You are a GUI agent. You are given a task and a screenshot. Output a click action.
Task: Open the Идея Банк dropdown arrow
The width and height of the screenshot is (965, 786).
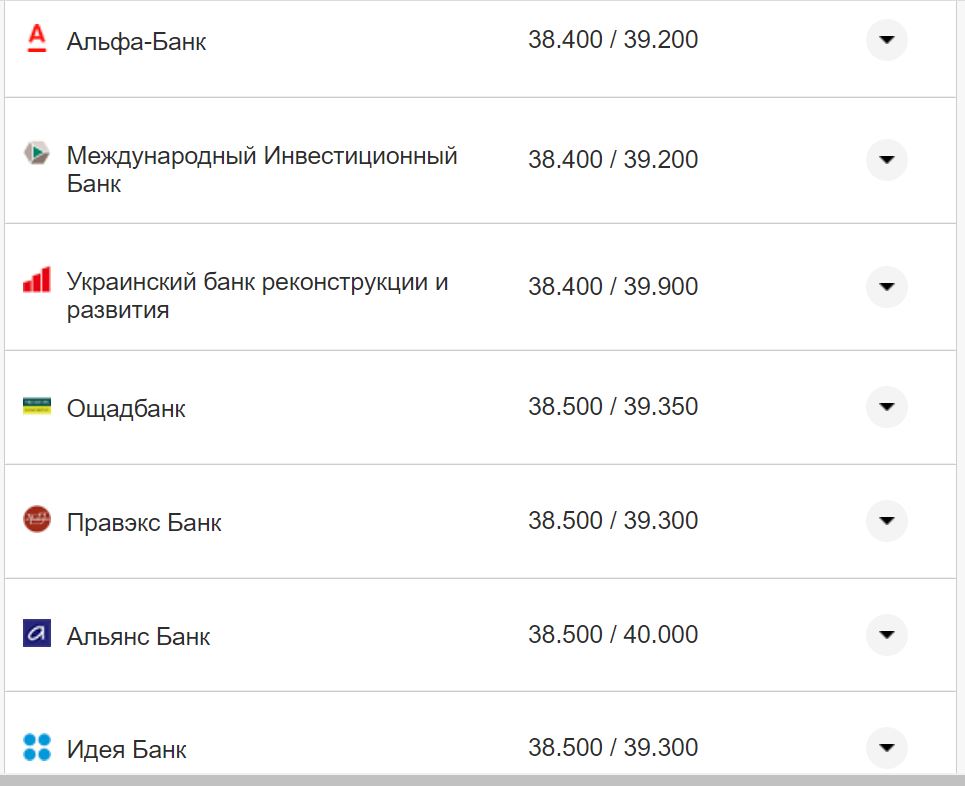pyautogui.click(x=886, y=747)
